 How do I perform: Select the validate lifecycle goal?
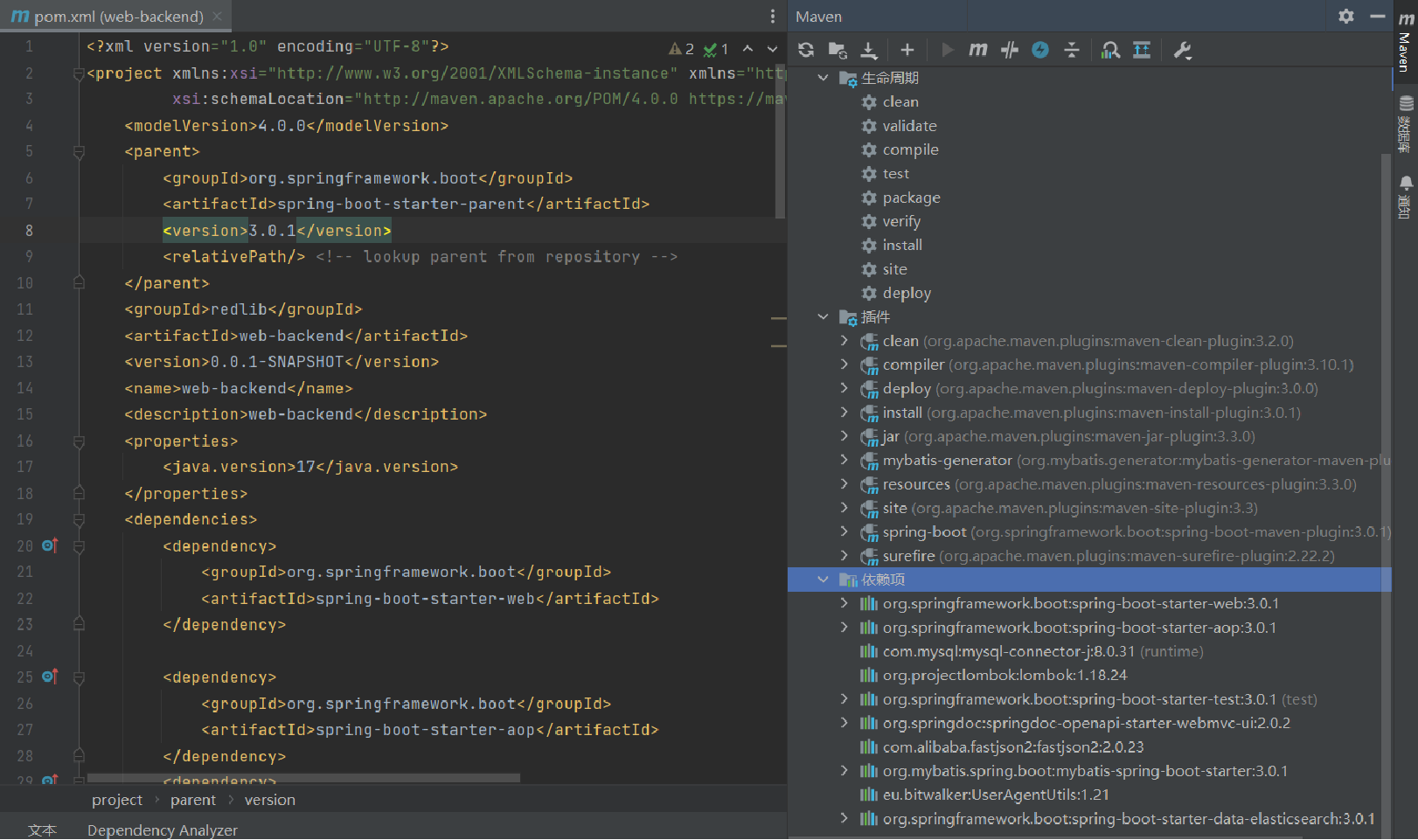coord(909,126)
